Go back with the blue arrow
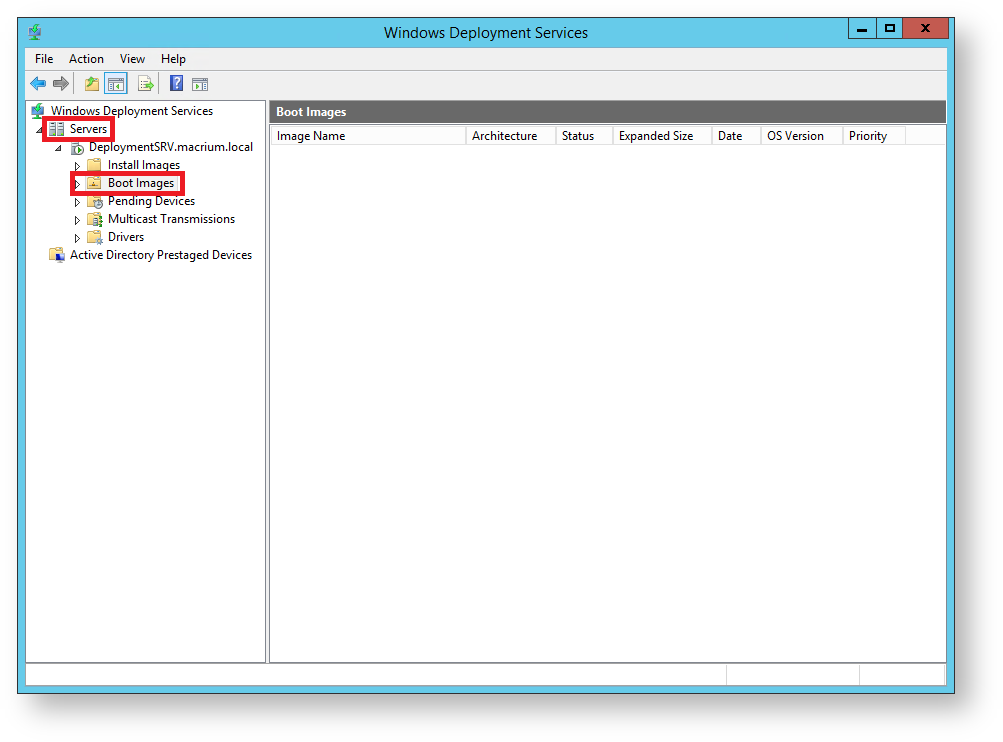Viewport: 1003px width, 742px height. coord(38,83)
